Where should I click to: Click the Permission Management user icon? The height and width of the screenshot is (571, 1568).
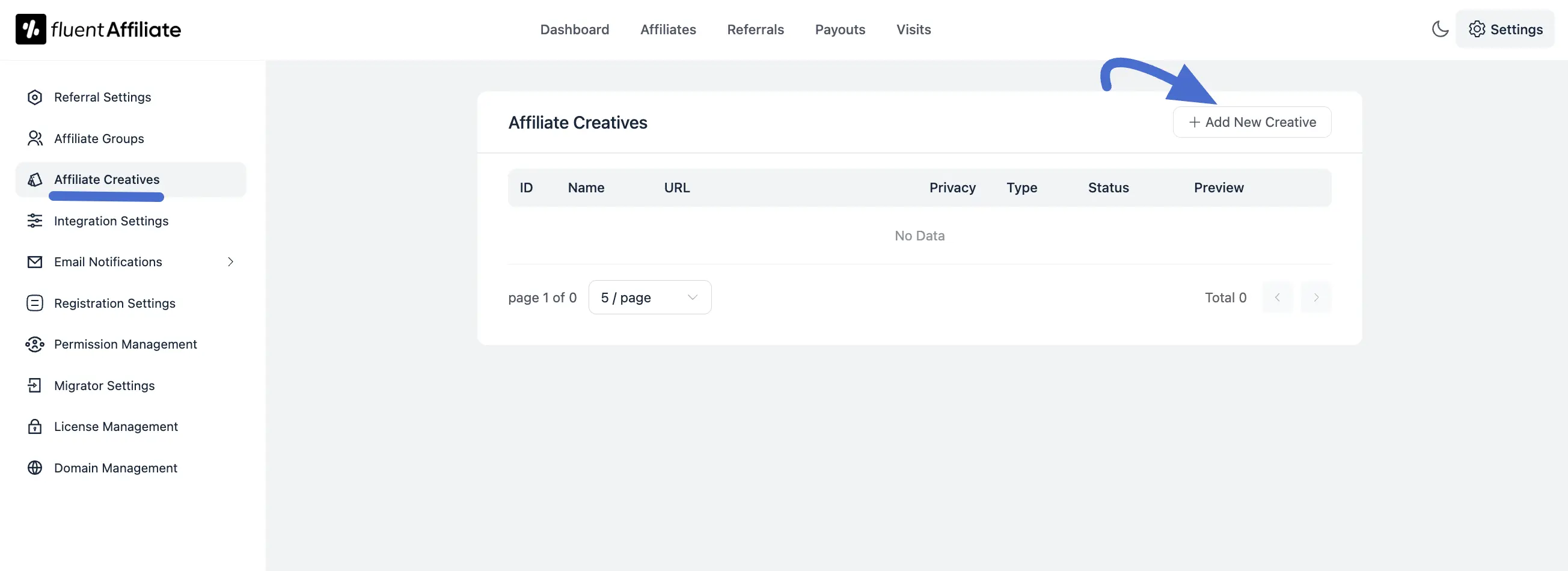[x=35, y=344]
